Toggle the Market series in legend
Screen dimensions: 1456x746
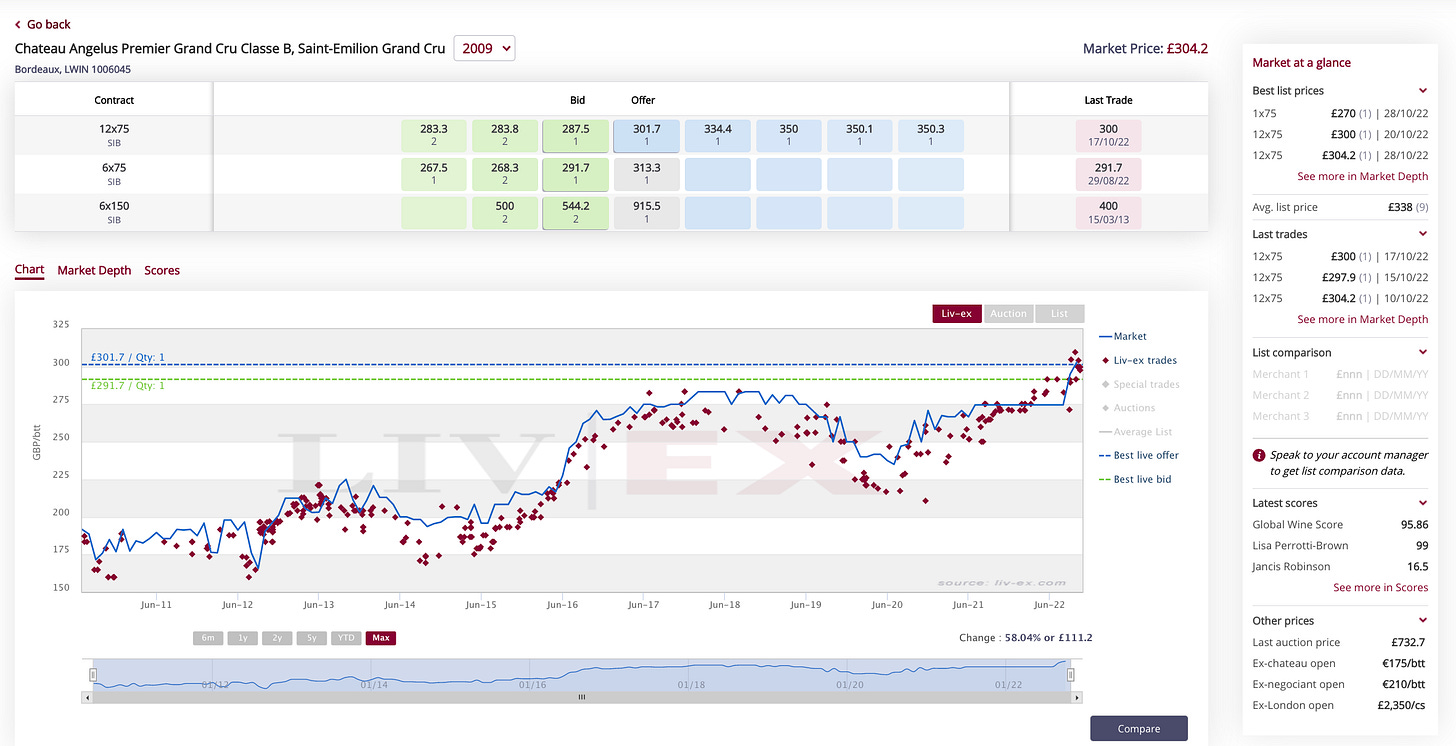tap(1123, 337)
